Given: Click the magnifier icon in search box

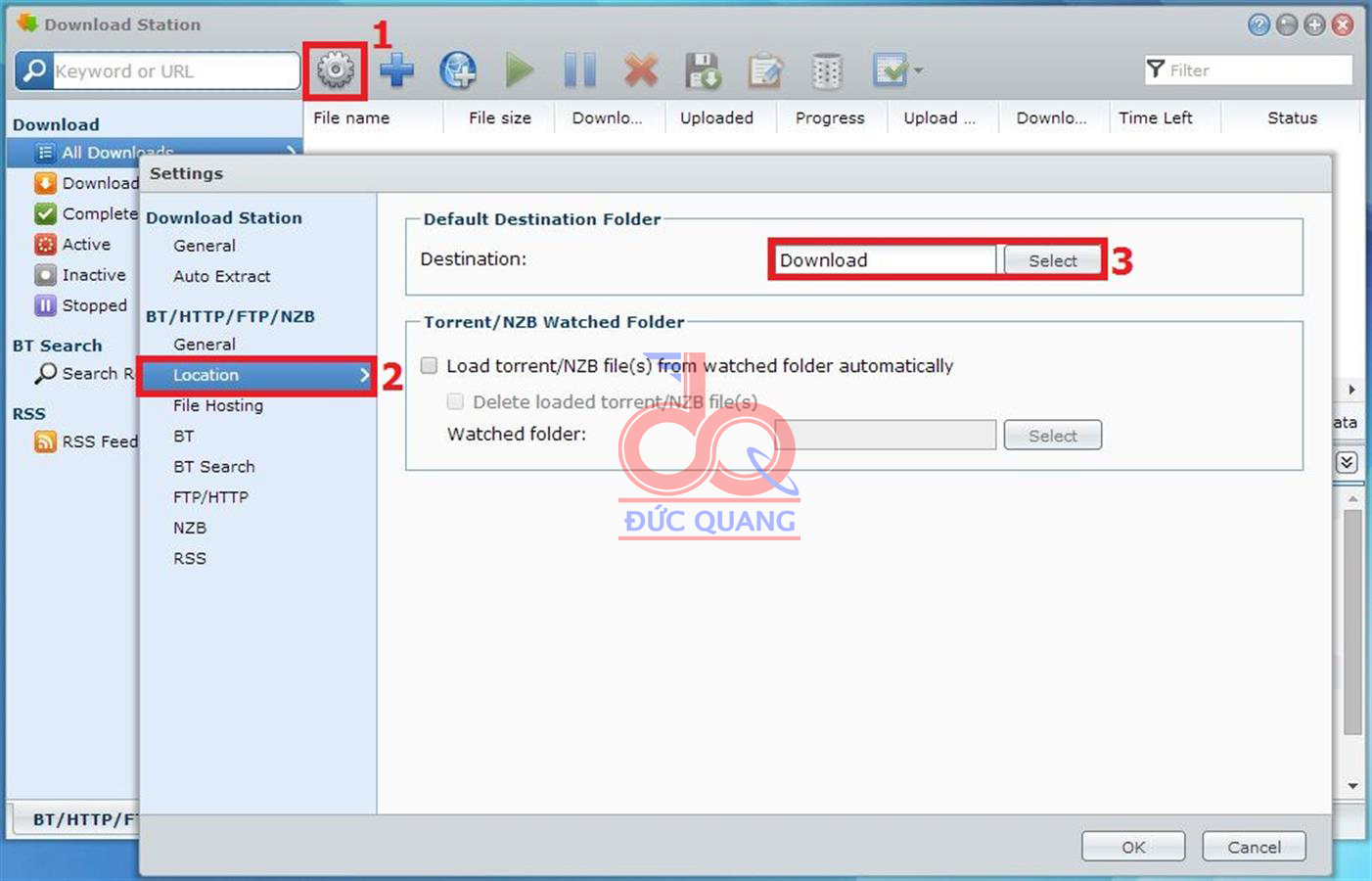Looking at the screenshot, I should click(34, 70).
